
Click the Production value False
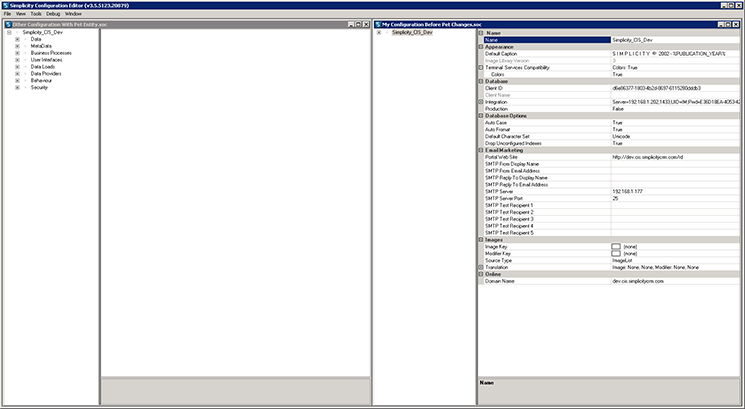click(675, 109)
